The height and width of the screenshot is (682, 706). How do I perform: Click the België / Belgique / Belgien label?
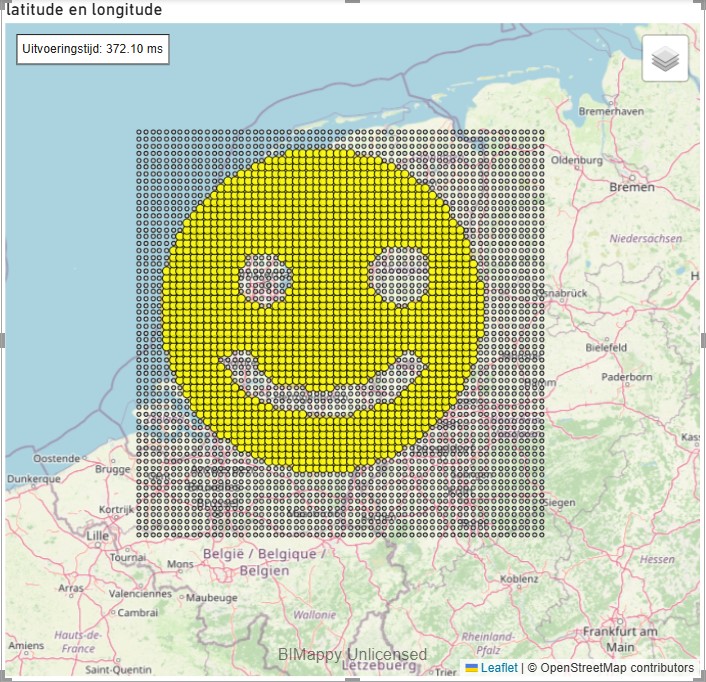[264, 562]
